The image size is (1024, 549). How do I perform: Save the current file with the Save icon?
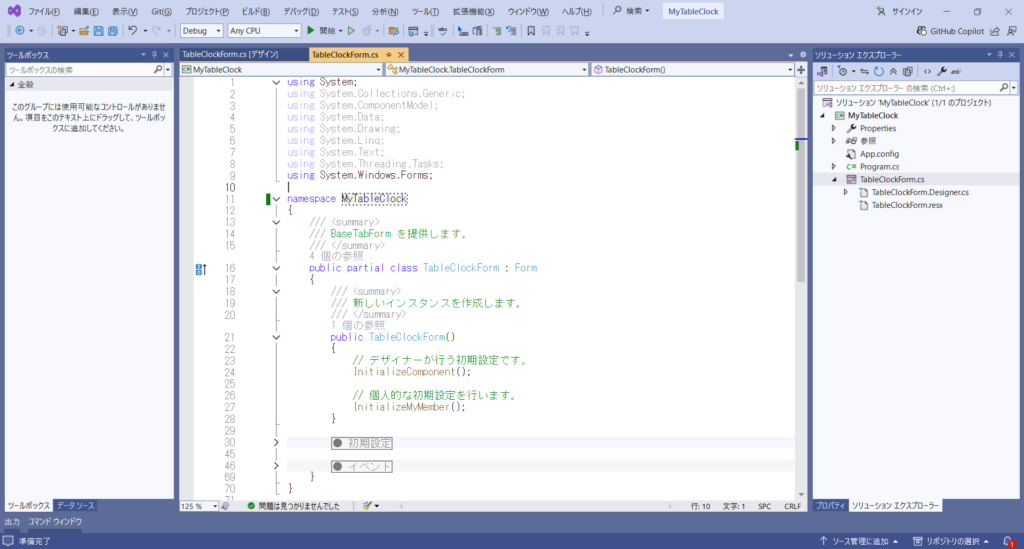tap(99, 31)
